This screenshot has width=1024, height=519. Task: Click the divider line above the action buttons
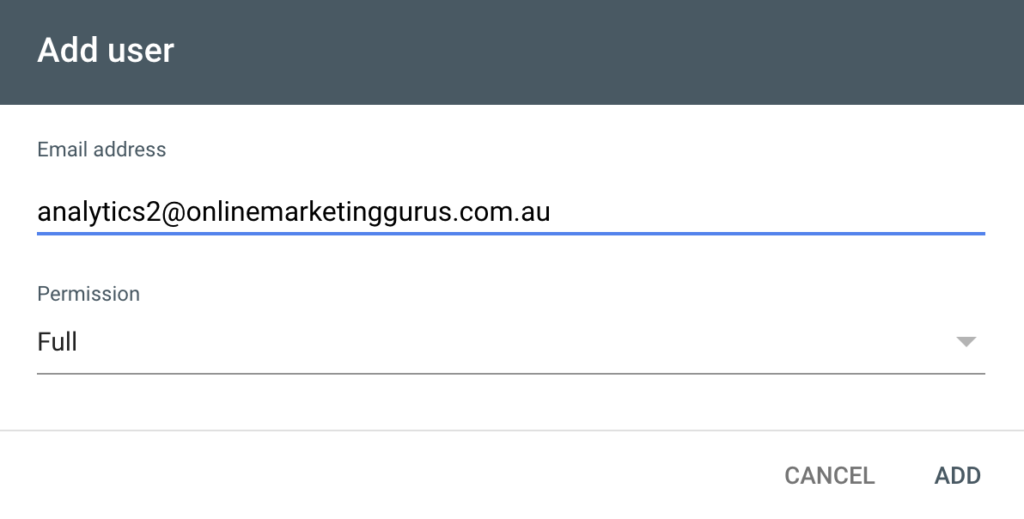510,431
